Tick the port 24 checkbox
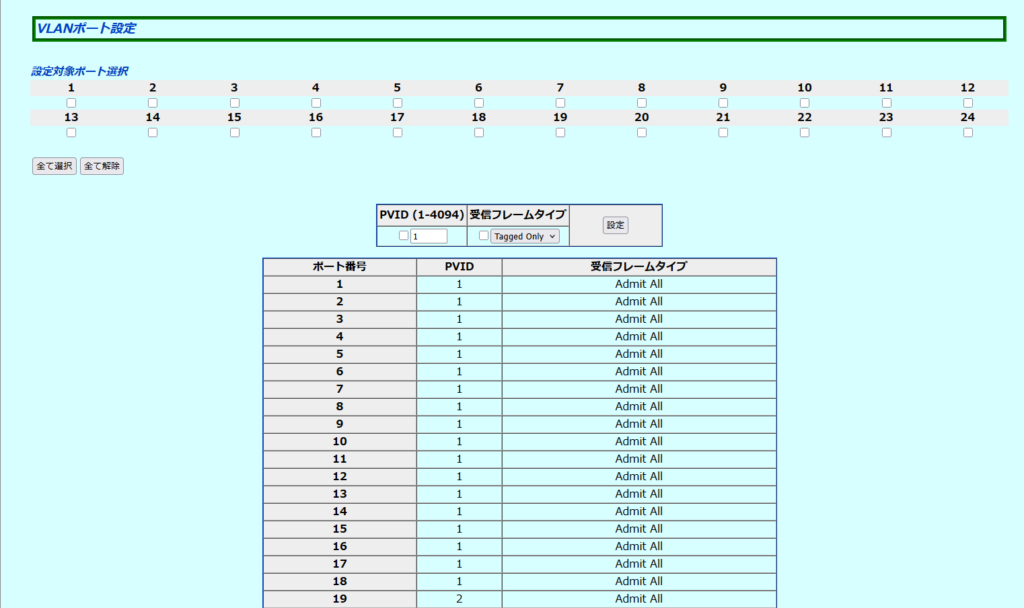 click(968, 132)
